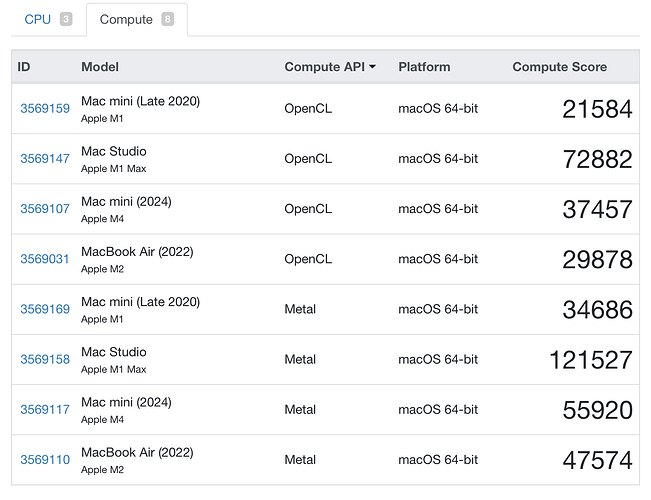Click macOS 64-bit in row 3569031
The width and height of the screenshot is (651, 500).
coord(438,259)
